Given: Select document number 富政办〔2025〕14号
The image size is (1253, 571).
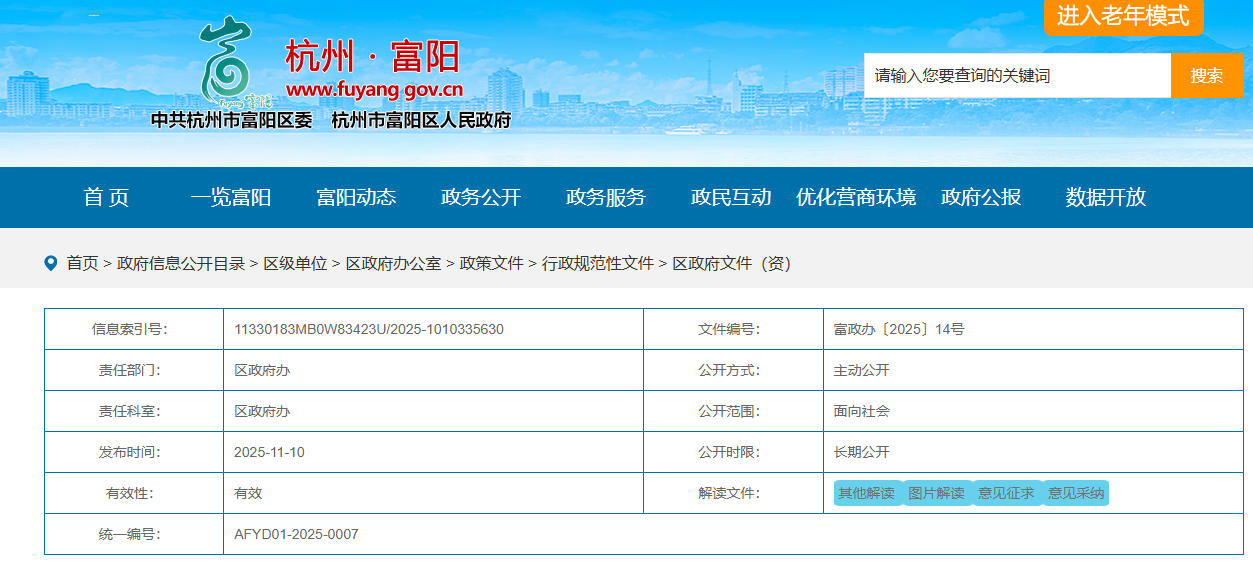Looking at the screenshot, I should click(x=899, y=329).
